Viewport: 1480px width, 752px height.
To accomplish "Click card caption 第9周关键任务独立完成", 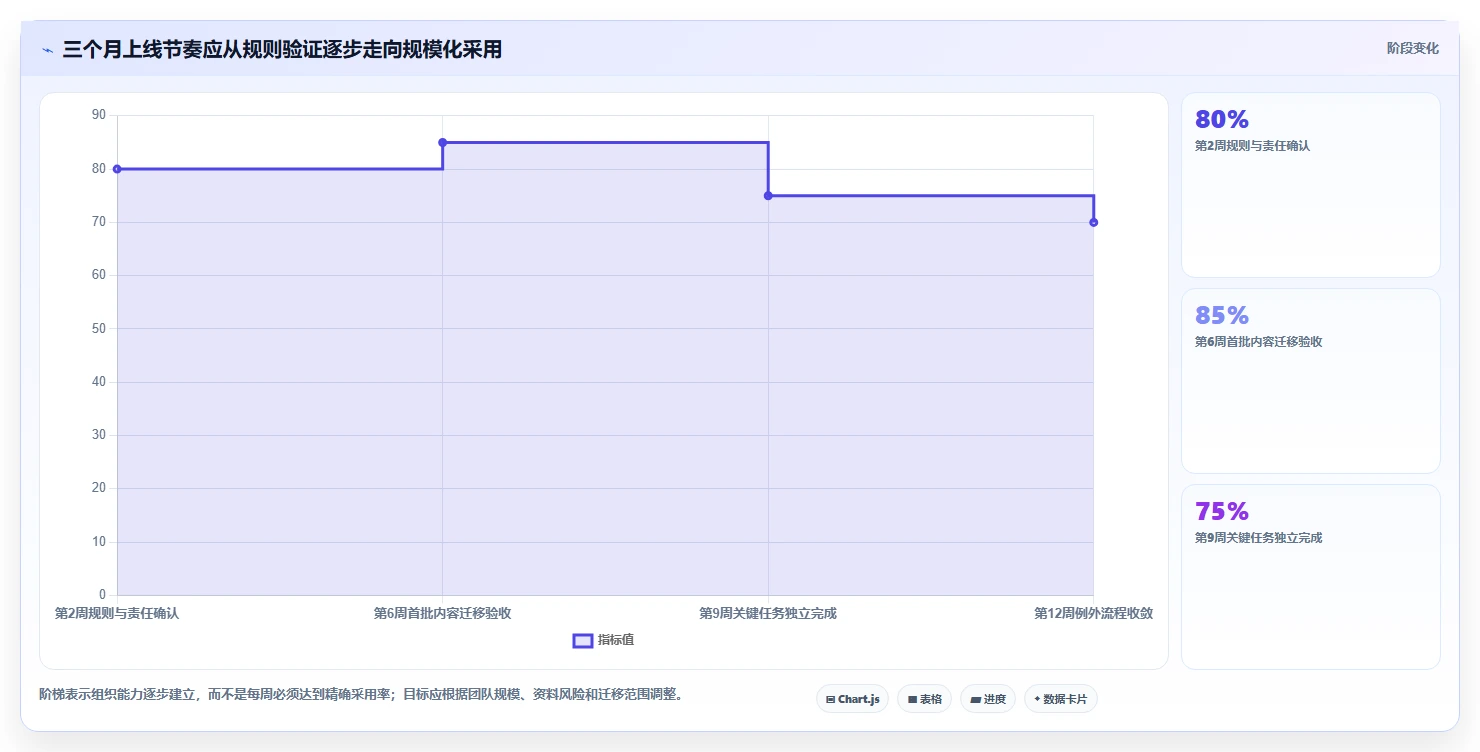I will tap(1259, 538).
